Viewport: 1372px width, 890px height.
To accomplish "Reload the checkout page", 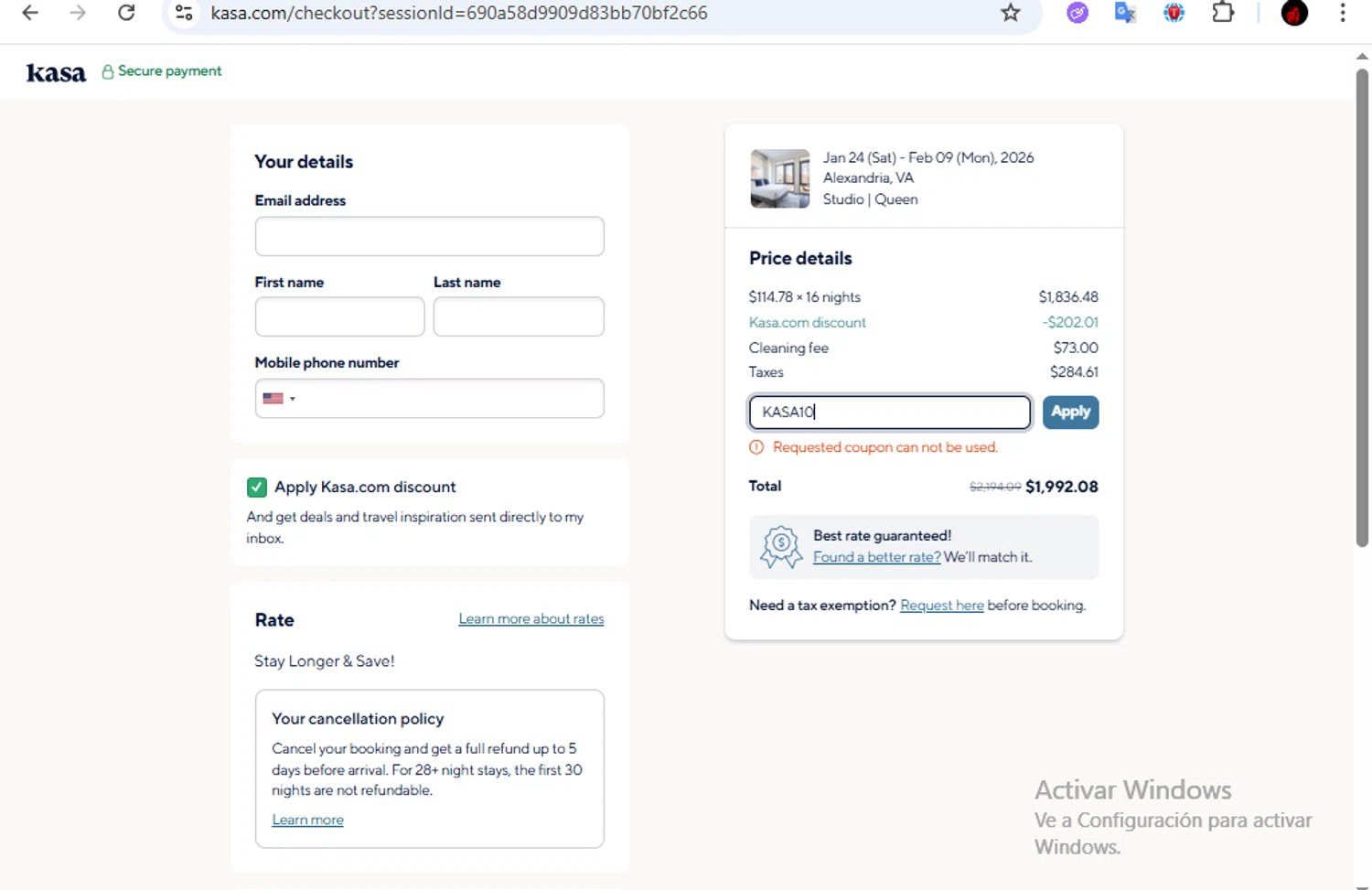I will [126, 13].
